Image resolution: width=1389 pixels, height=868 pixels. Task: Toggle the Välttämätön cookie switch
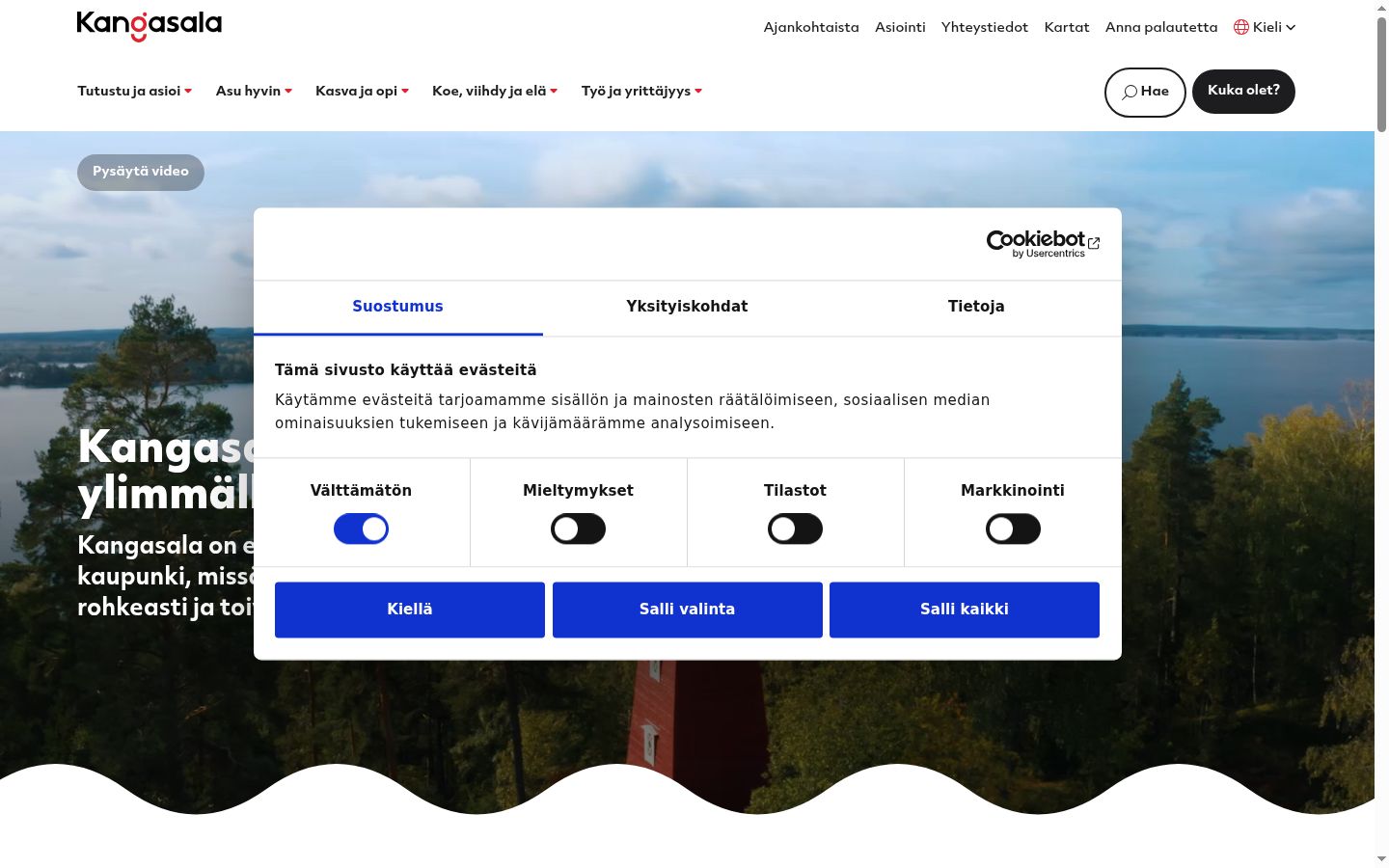coord(361,529)
